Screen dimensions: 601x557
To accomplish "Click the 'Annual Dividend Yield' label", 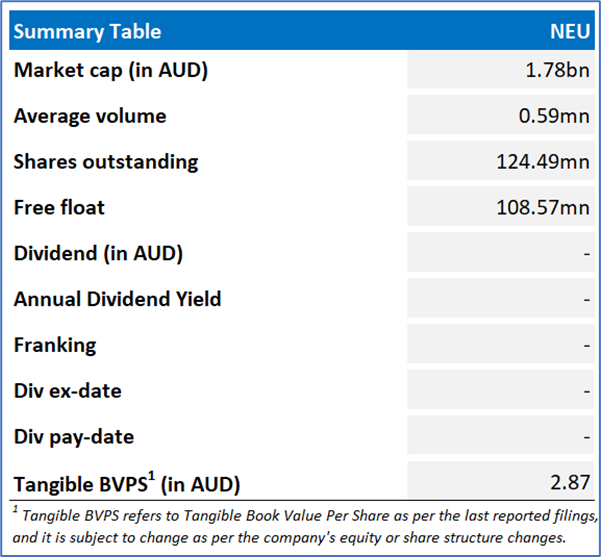I will (x=117, y=299).
